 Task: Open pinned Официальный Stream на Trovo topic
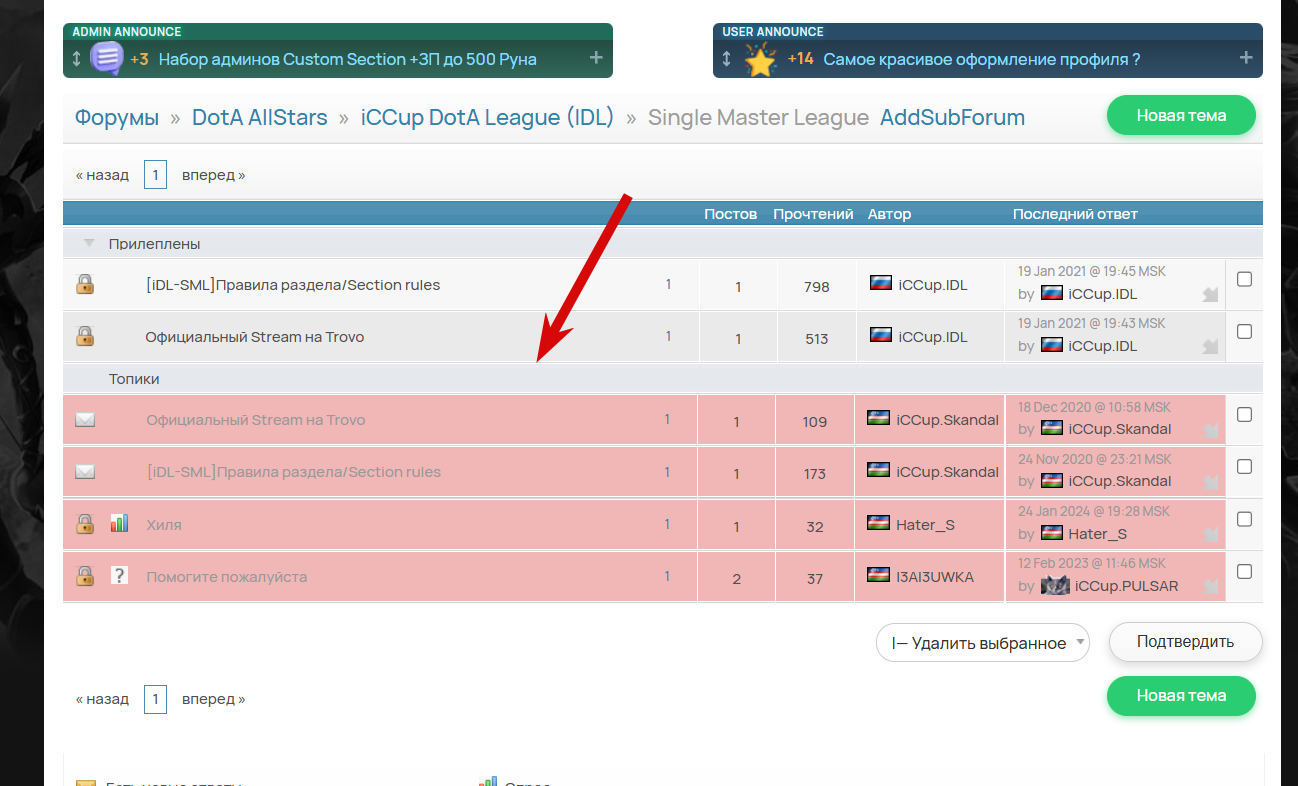pos(254,337)
